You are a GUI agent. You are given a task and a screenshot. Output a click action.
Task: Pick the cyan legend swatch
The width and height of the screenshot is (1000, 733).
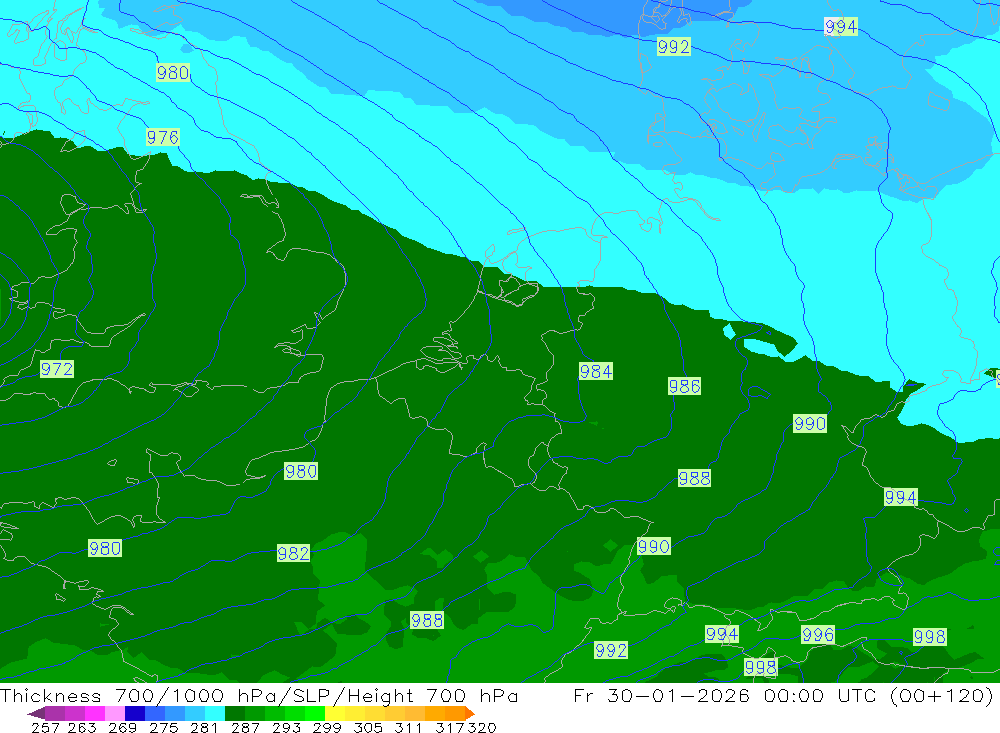tap(215, 713)
